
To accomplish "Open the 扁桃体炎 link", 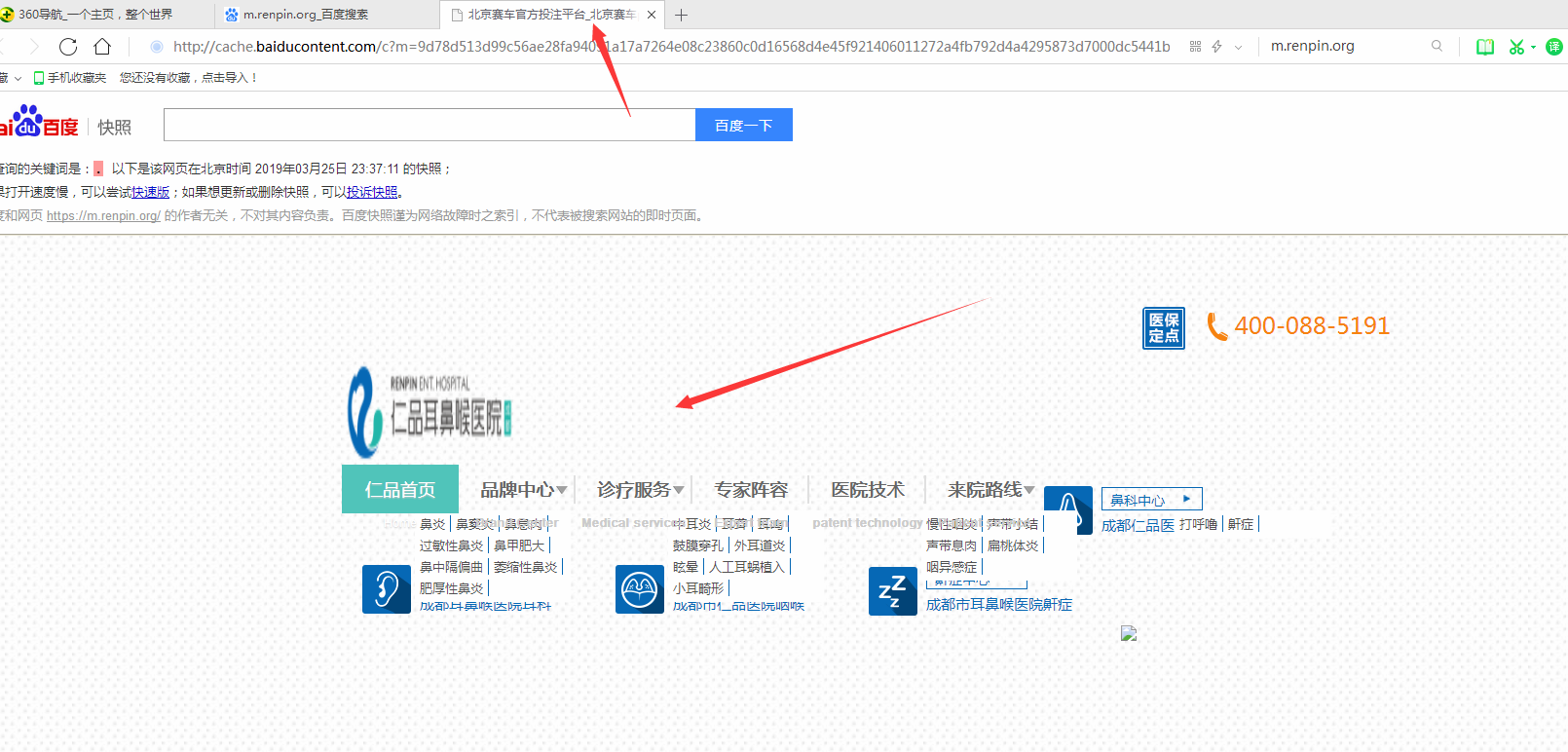I will 1013,545.
